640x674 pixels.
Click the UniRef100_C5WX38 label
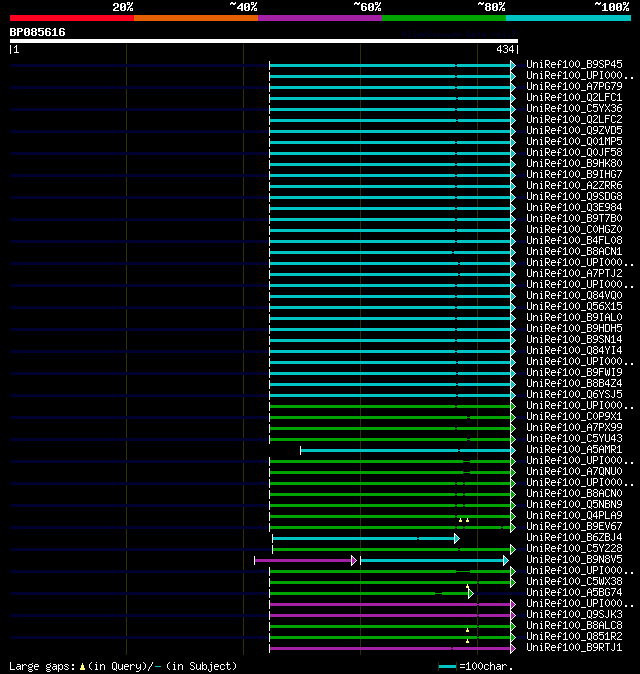(574, 582)
